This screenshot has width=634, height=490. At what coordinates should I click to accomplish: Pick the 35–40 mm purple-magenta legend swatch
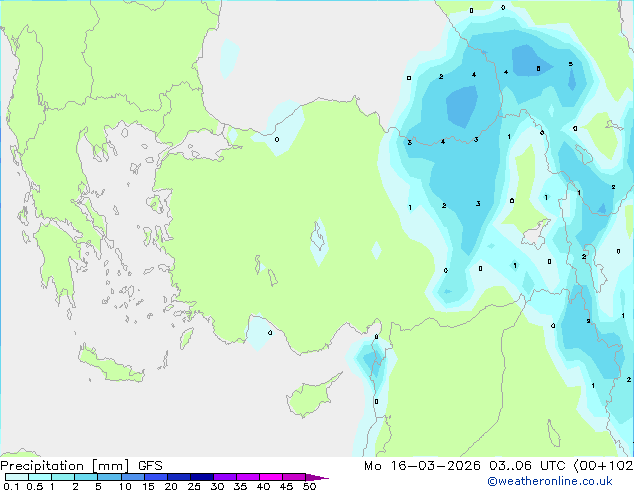[x=248, y=477]
